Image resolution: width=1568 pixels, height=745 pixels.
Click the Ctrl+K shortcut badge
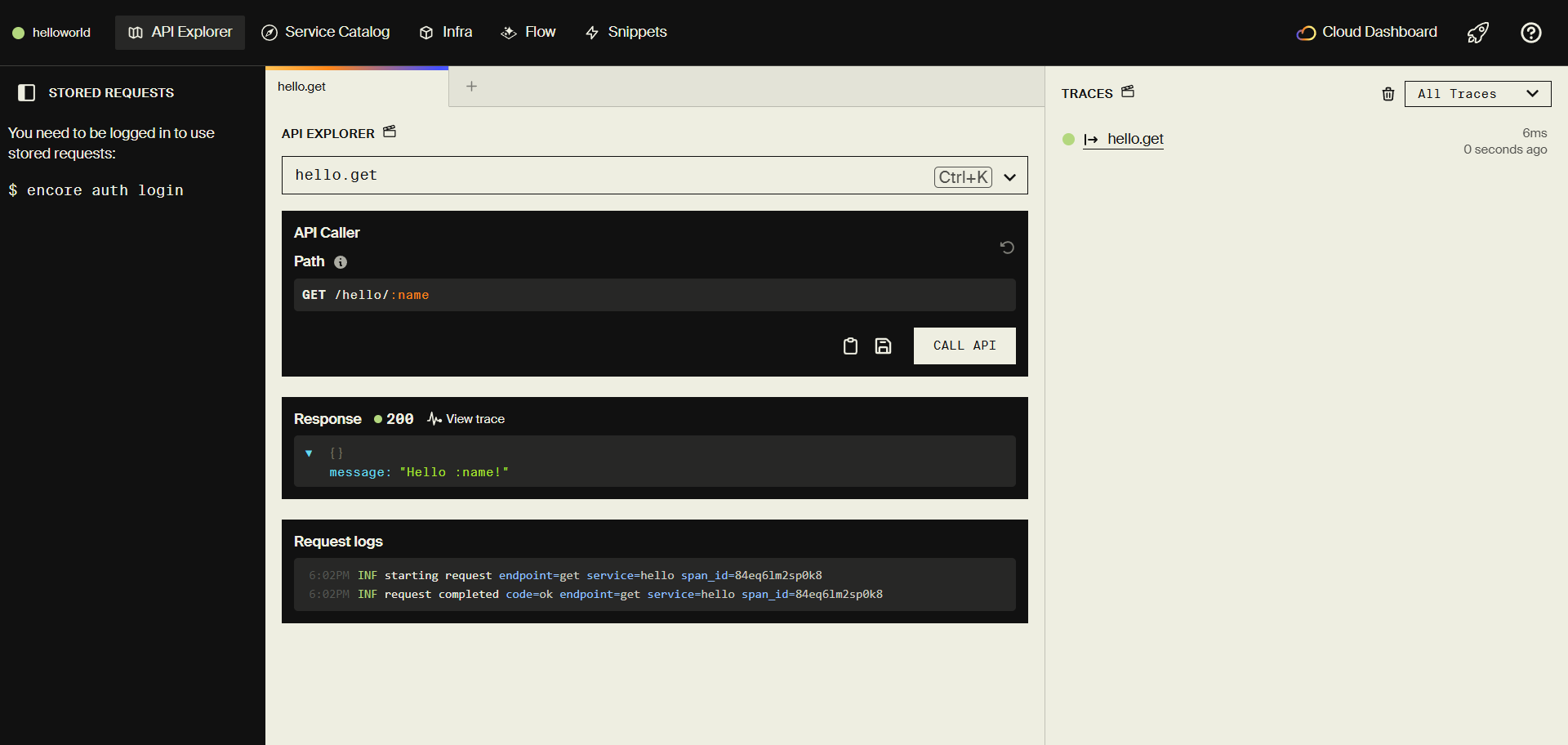click(964, 177)
